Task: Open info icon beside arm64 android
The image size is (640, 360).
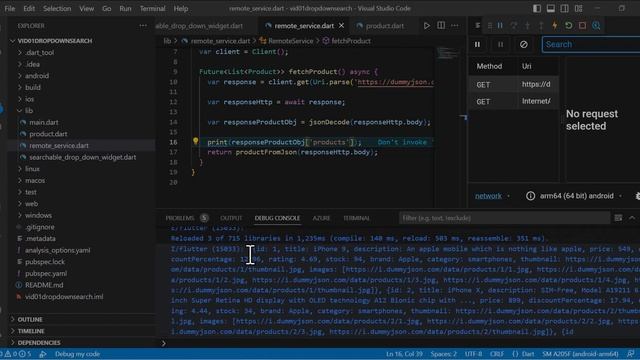Action: pos(530,196)
